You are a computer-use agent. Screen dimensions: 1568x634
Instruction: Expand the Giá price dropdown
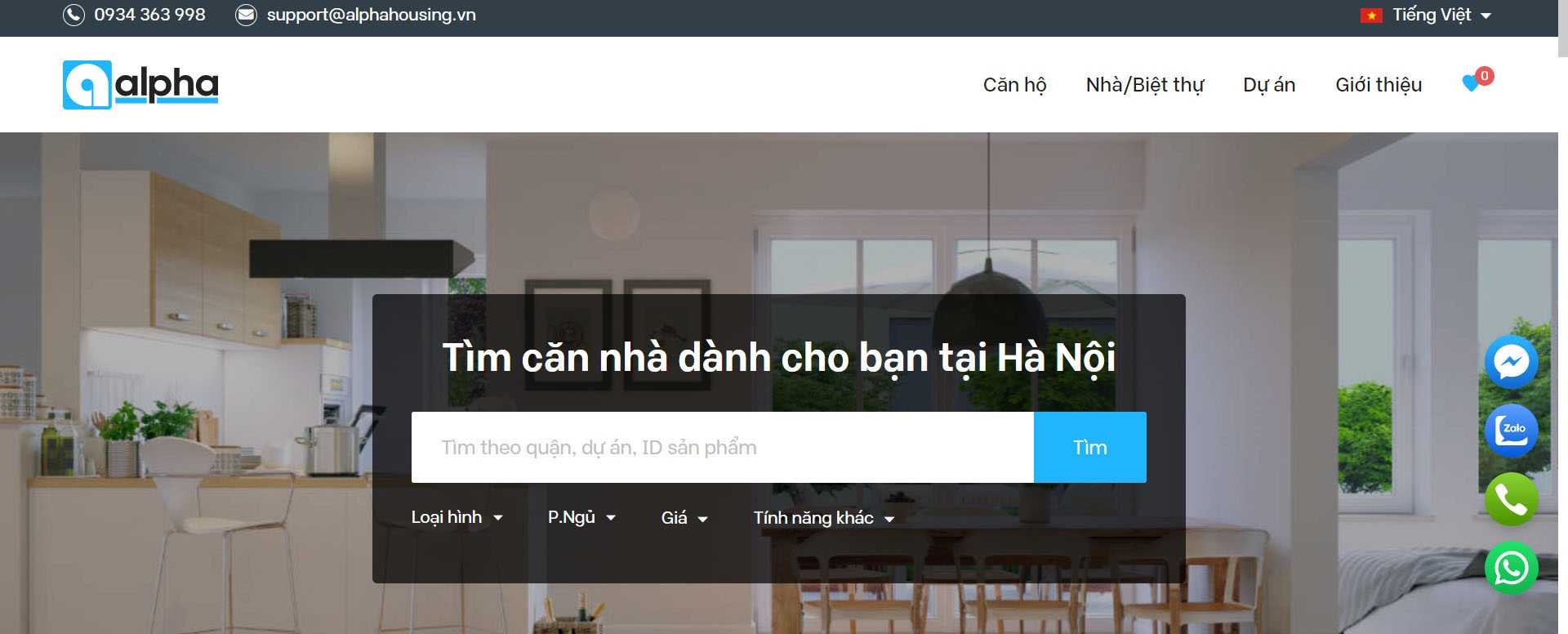pos(684,518)
